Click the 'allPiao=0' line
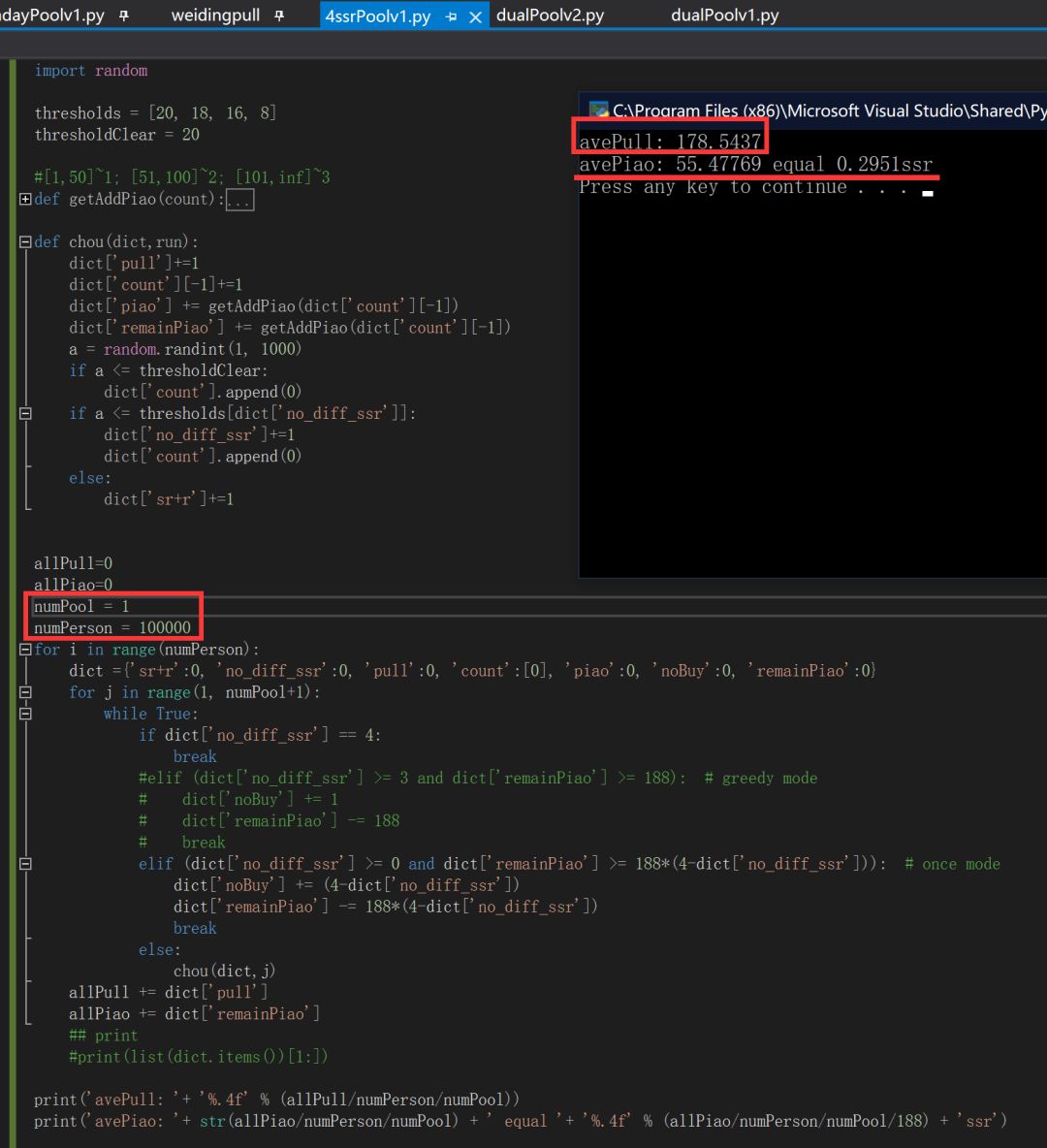 [x=74, y=585]
